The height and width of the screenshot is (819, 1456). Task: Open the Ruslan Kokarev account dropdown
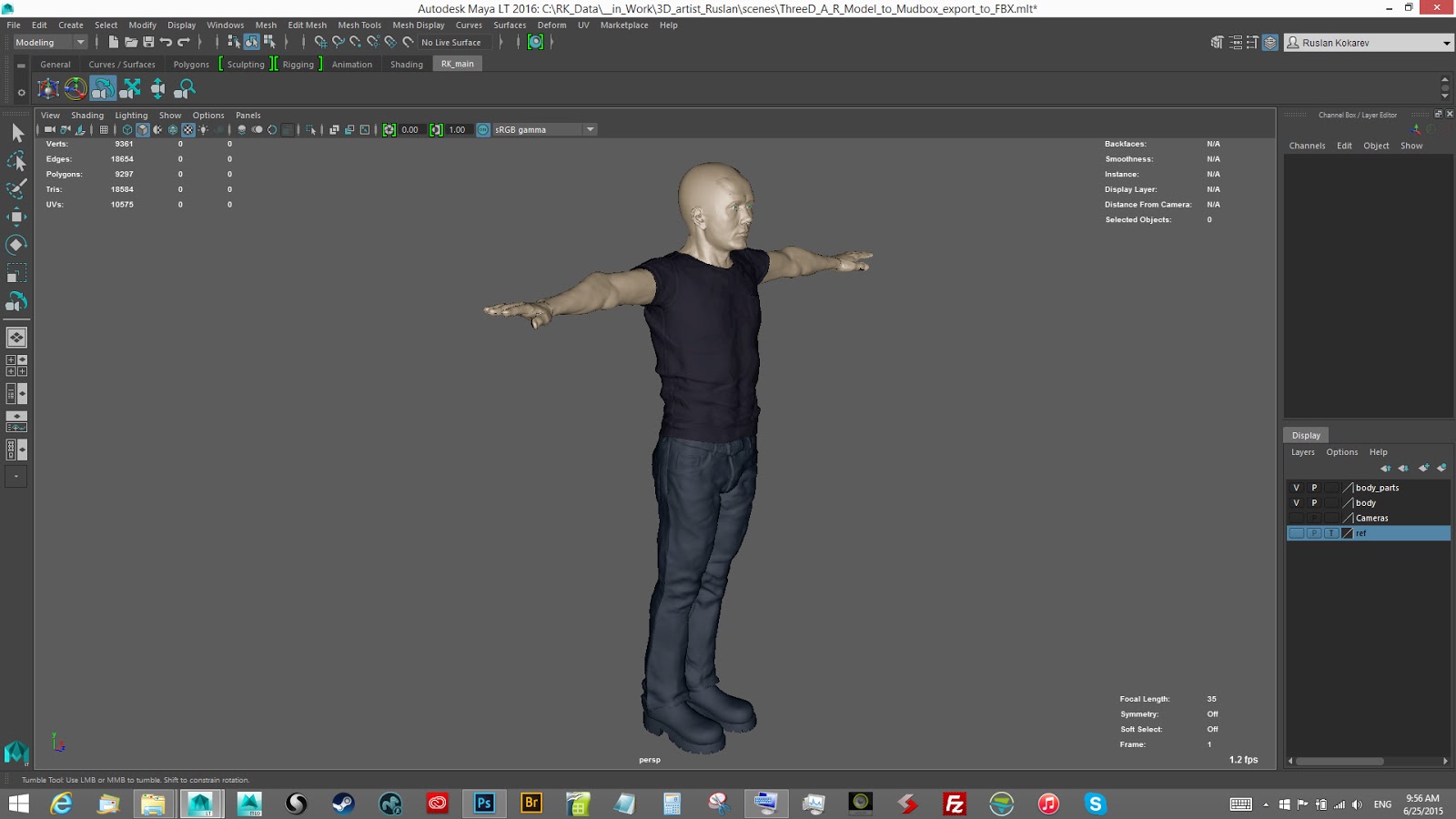(x=1446, y=43)
